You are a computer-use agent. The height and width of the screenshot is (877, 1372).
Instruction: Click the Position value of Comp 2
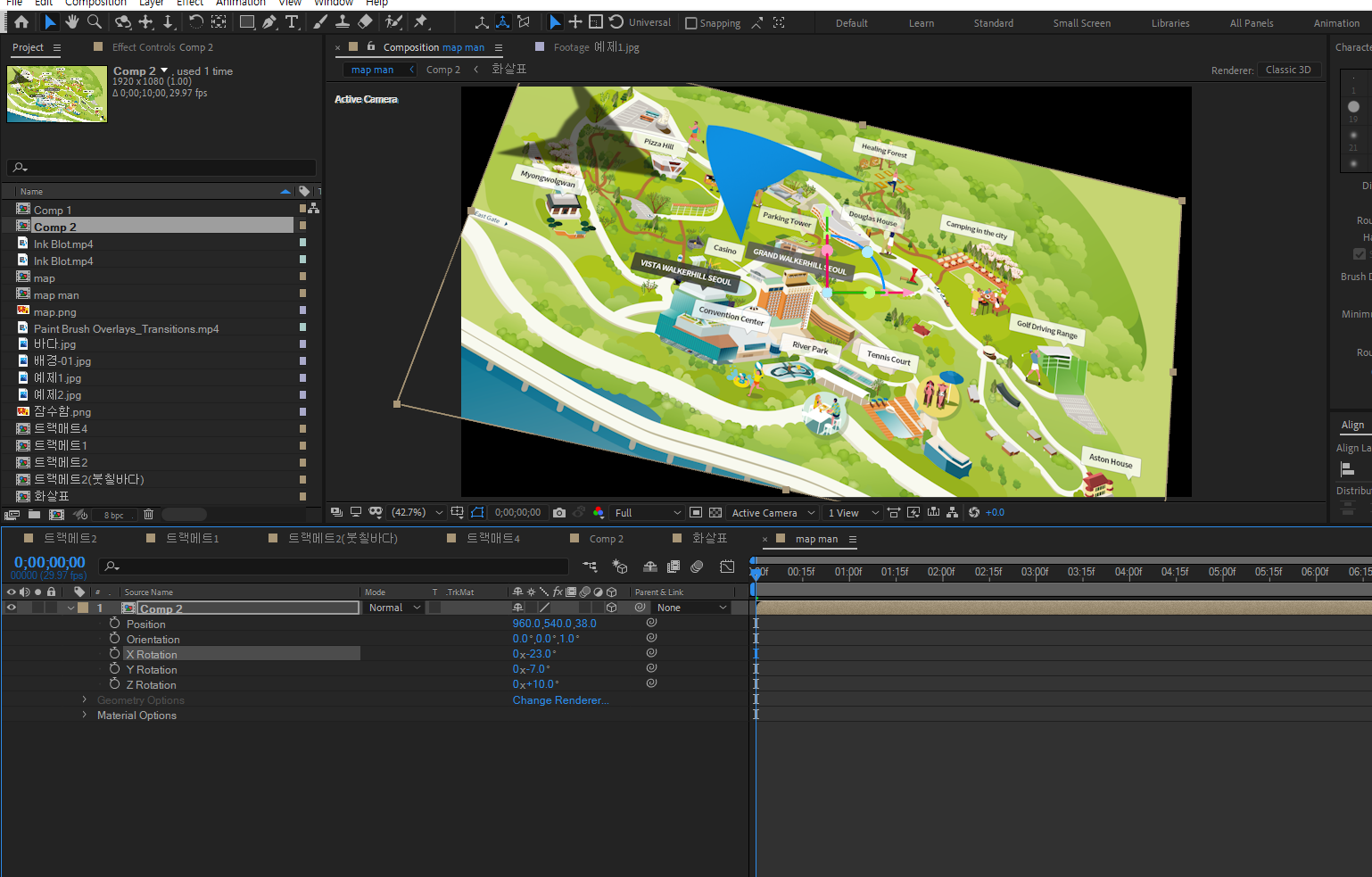point(554,624)
